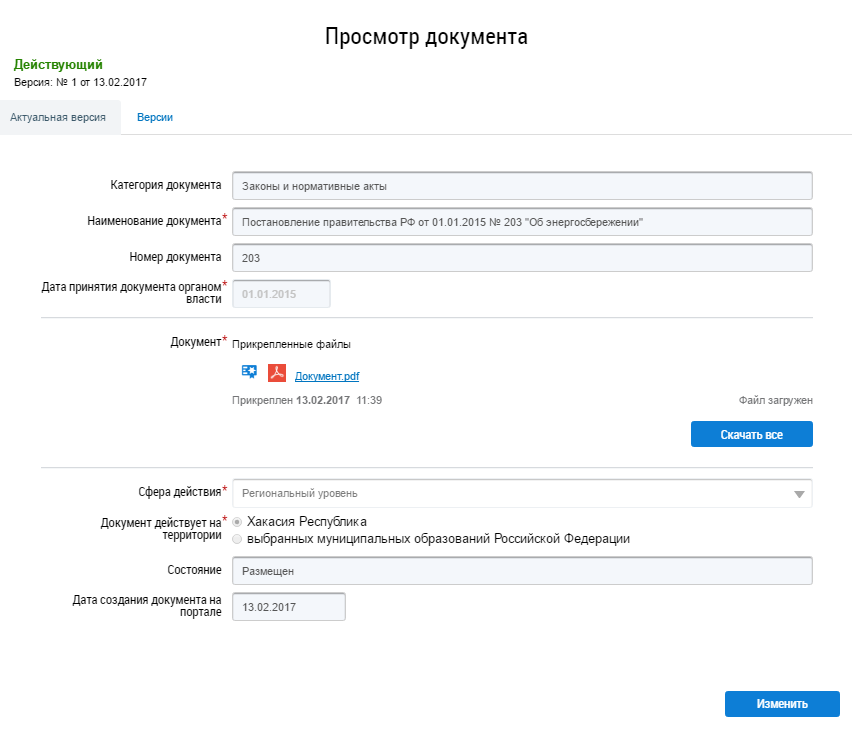Viewport: 852px width, 732px height.
Task: Click the blue signature certificate icon
Action: point(249,372)
